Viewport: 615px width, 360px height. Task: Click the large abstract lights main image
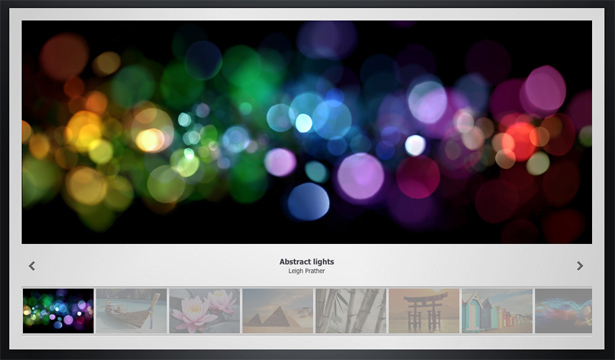(307, 132)
